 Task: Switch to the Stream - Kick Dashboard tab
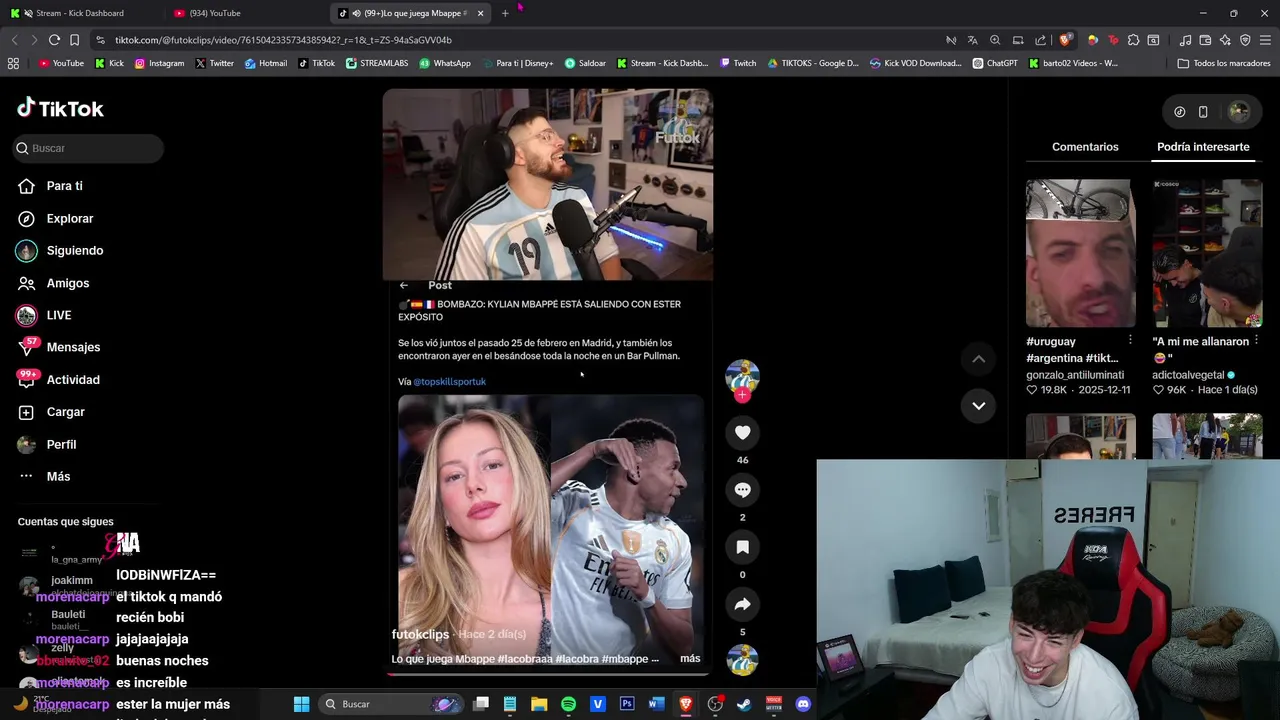click(x=80, y=13)
